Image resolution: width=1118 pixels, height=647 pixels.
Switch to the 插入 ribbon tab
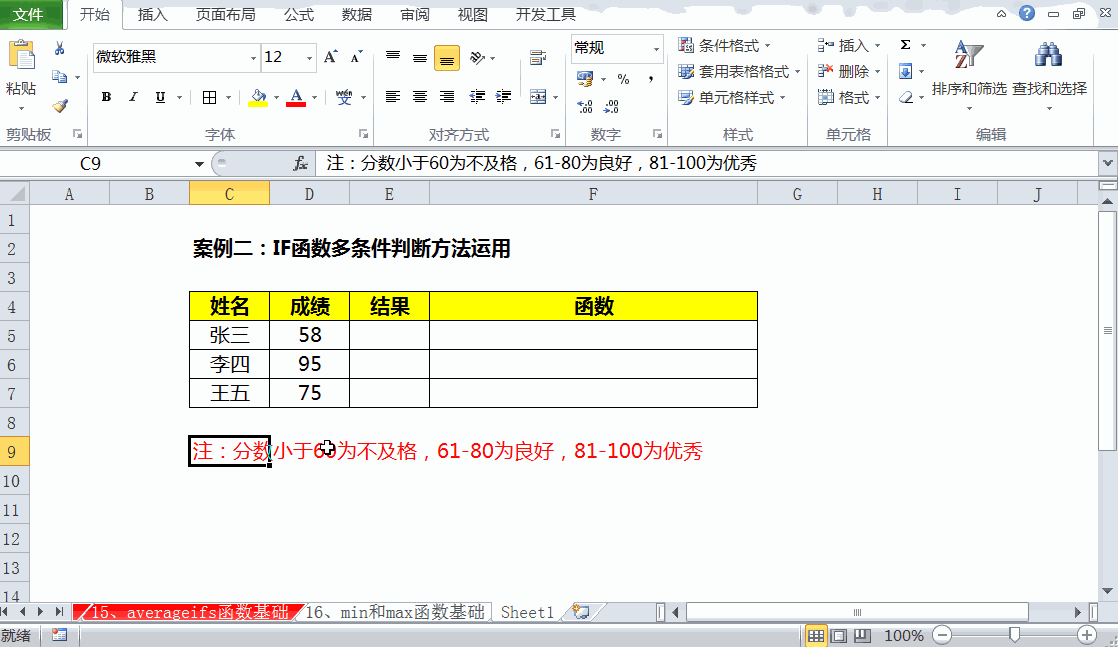[153, 15]
